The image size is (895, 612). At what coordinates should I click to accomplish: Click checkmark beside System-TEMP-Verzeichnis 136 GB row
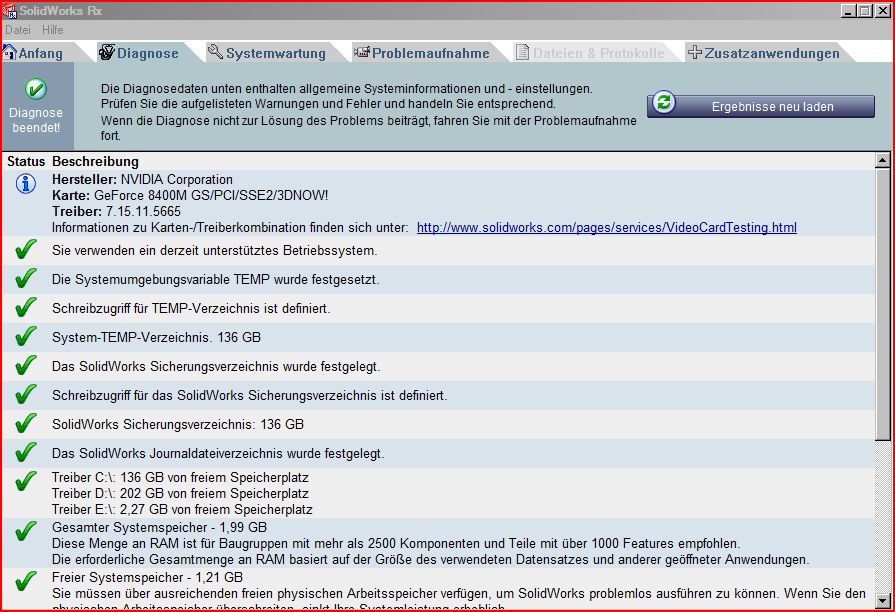(26, 337)
